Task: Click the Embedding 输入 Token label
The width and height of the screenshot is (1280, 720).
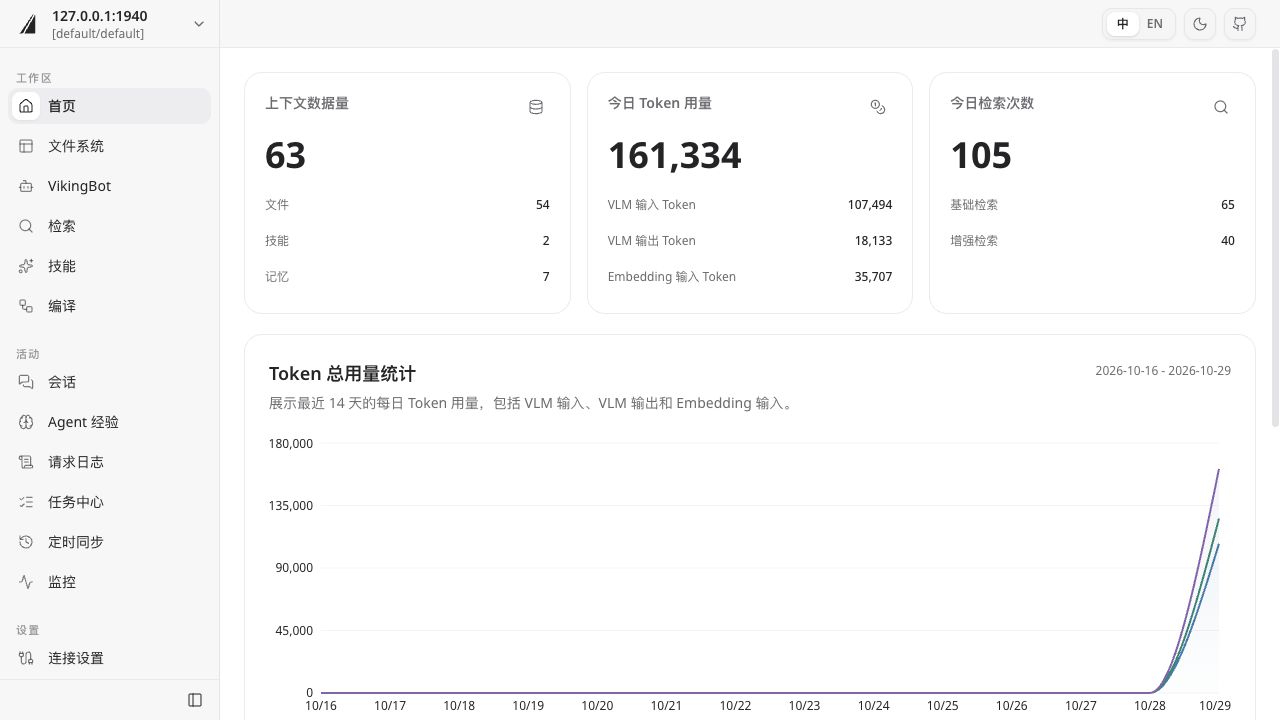Action: point(672,277)
